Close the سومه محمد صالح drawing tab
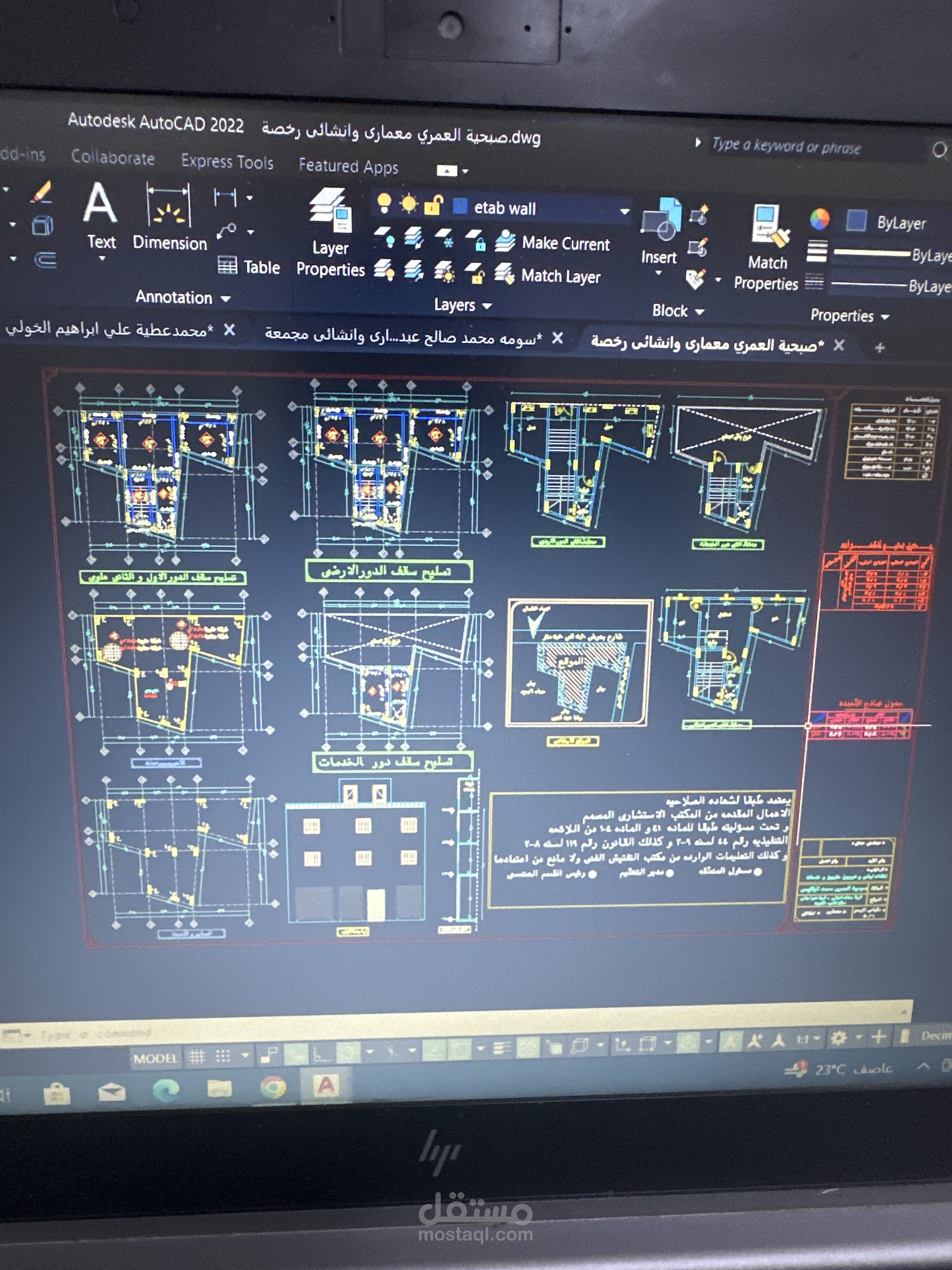The image size is (952, 1270). 557,338
